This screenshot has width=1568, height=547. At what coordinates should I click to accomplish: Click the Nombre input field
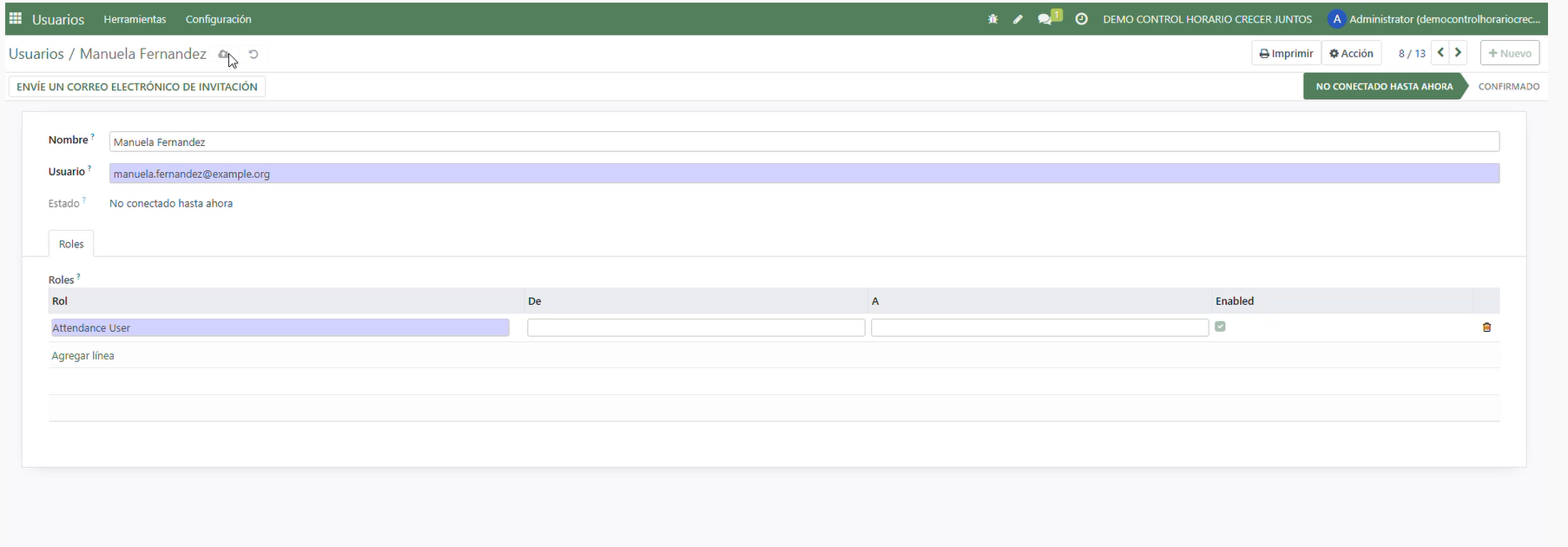[x=803, y=142]
